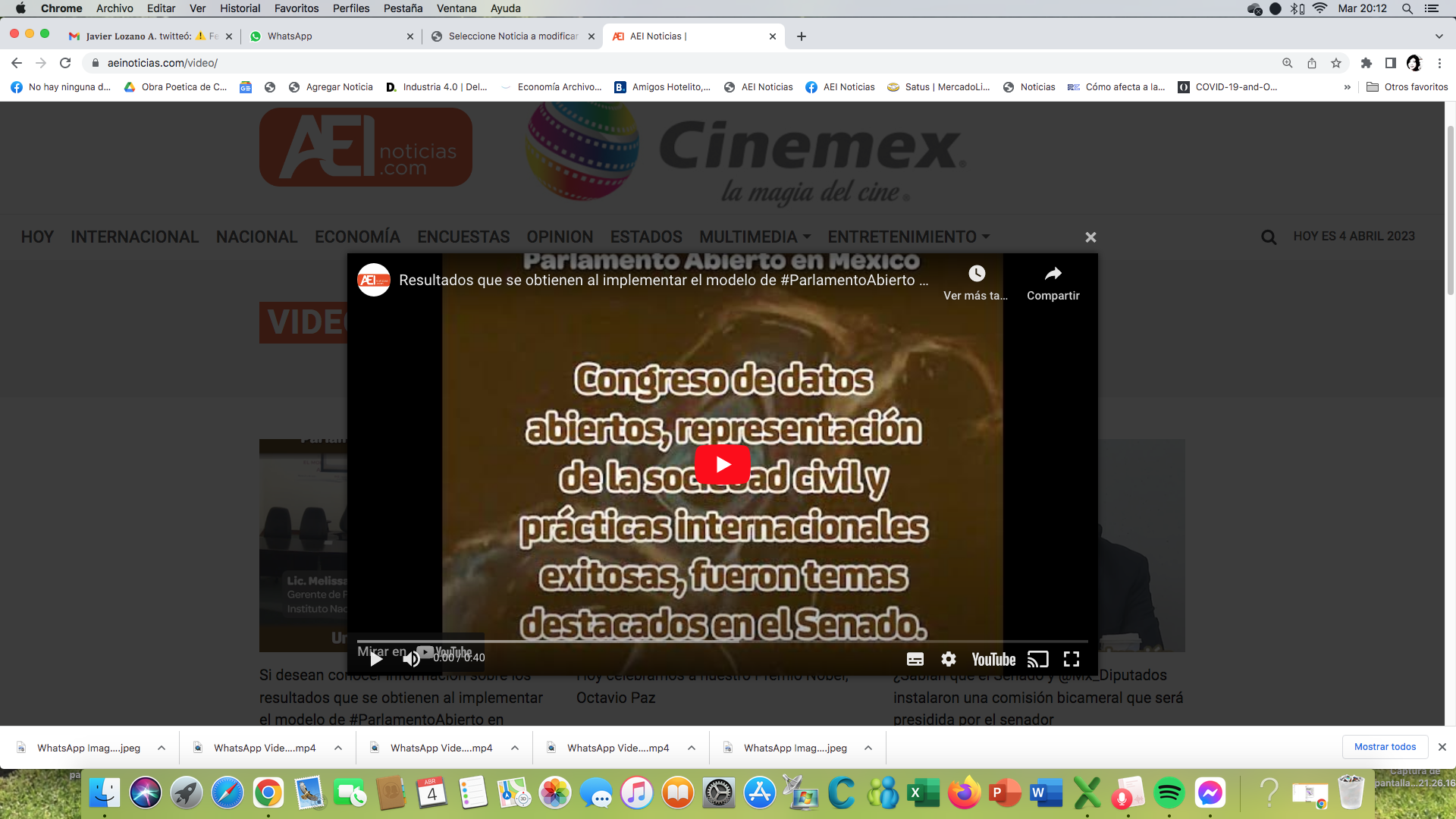Open the Historial menu
Image resolution: width=1456 pixels, height=819 pixels.
pyautogui.click(x=240, y=8)
